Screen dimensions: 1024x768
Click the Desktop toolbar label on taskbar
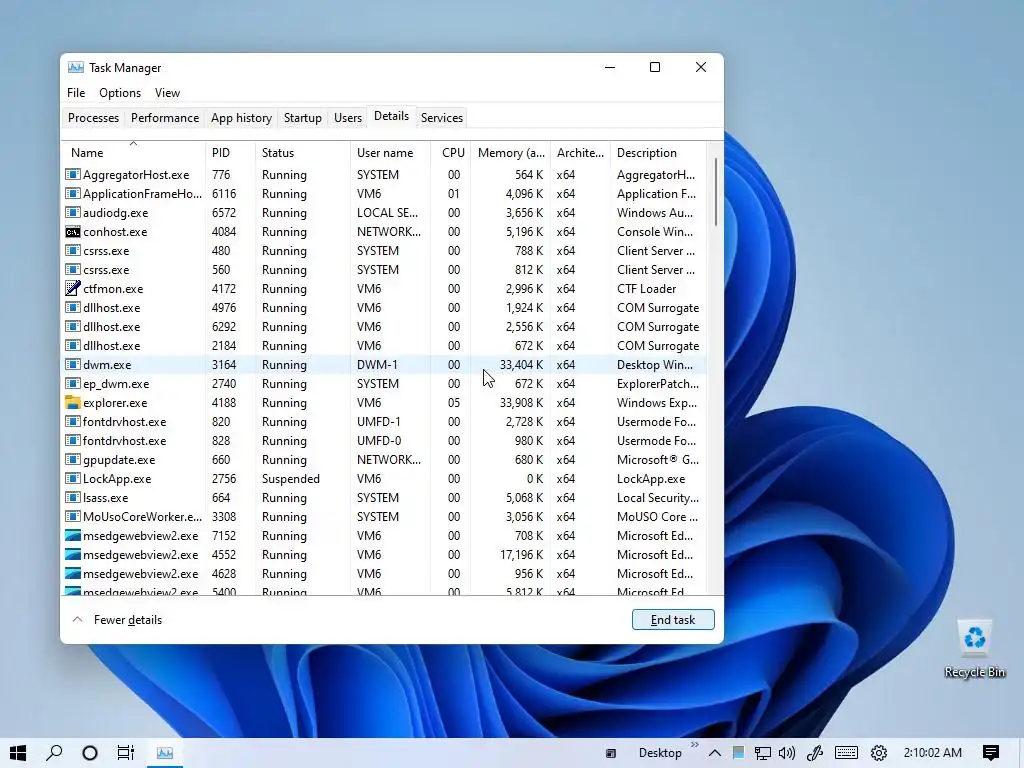[660, 753]
